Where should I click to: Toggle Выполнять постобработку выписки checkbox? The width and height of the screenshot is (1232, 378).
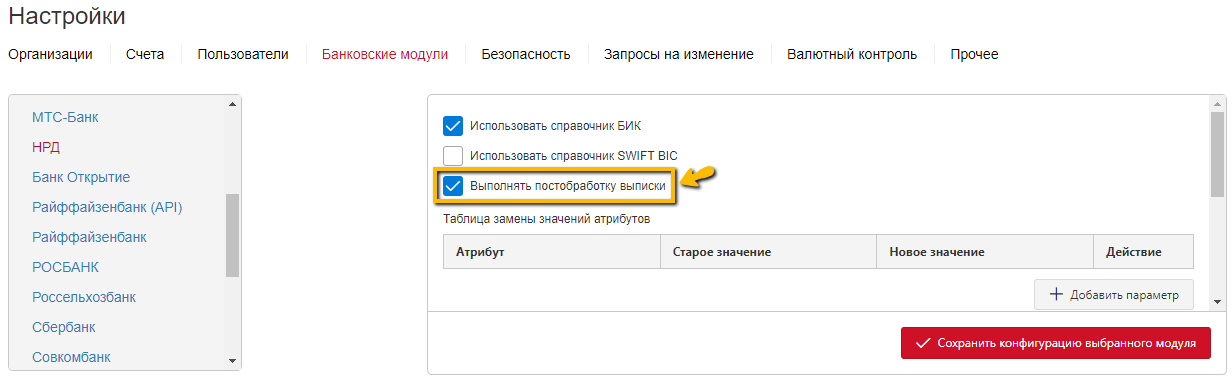click(x=453, y=186)
